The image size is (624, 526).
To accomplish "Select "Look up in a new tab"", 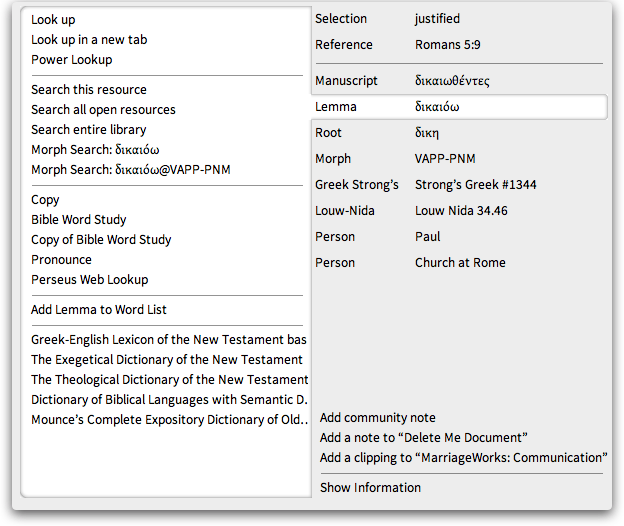I will (x=89, y=39).
